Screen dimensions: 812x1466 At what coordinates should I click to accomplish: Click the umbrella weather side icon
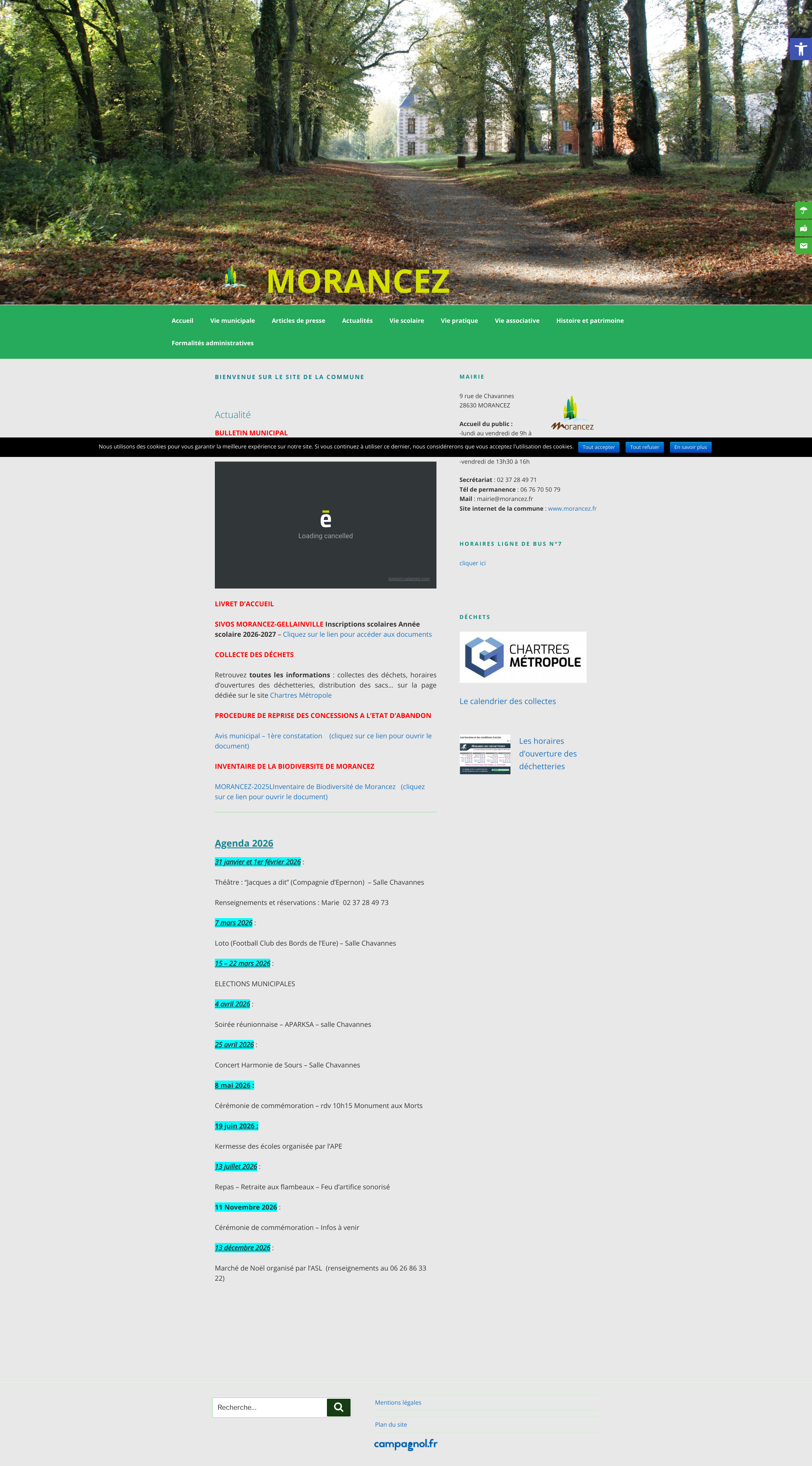tap(804, 210)
